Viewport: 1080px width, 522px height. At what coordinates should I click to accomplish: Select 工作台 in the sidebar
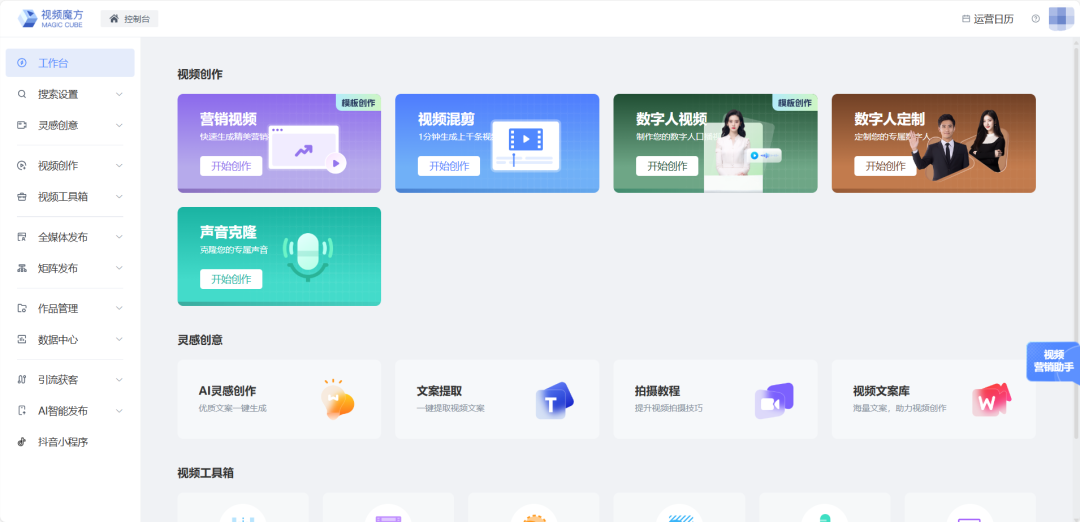tap(69, 63)
